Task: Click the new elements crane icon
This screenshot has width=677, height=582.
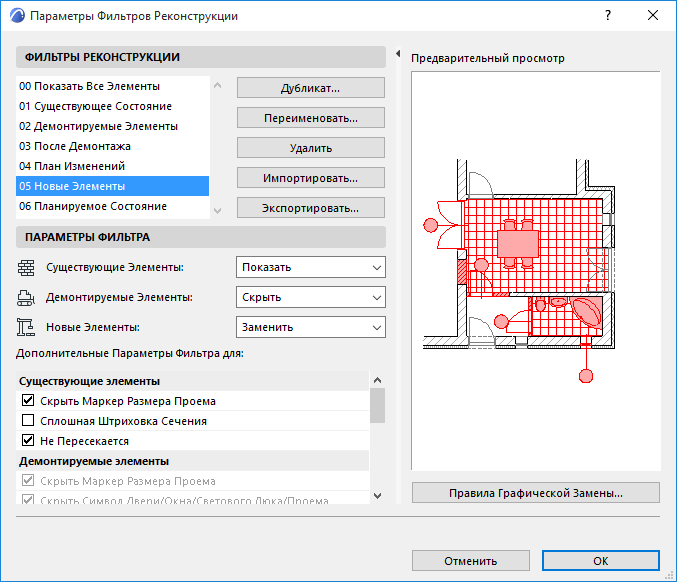Action: tap(26, 327)
